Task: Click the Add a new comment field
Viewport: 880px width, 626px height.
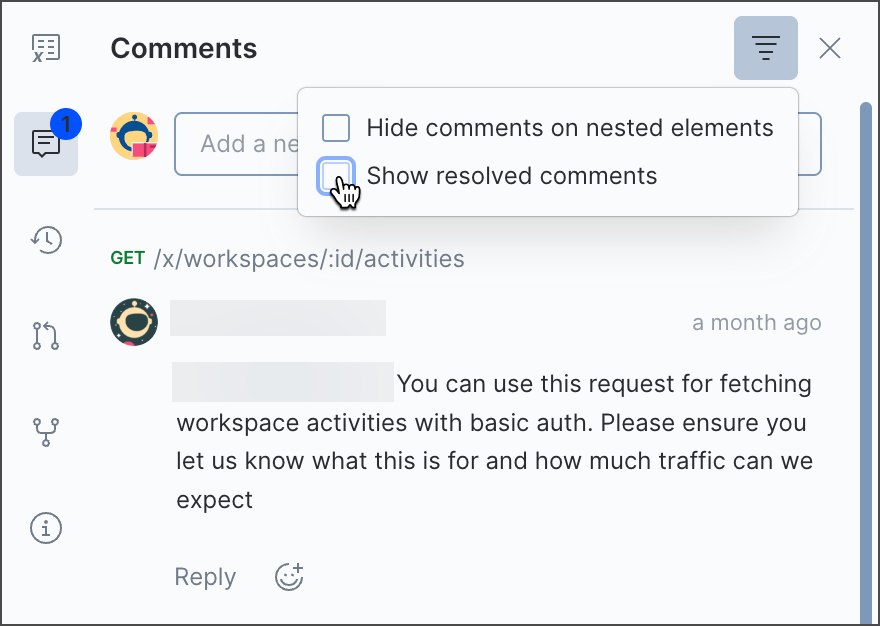Action: (x=236, y=144)
